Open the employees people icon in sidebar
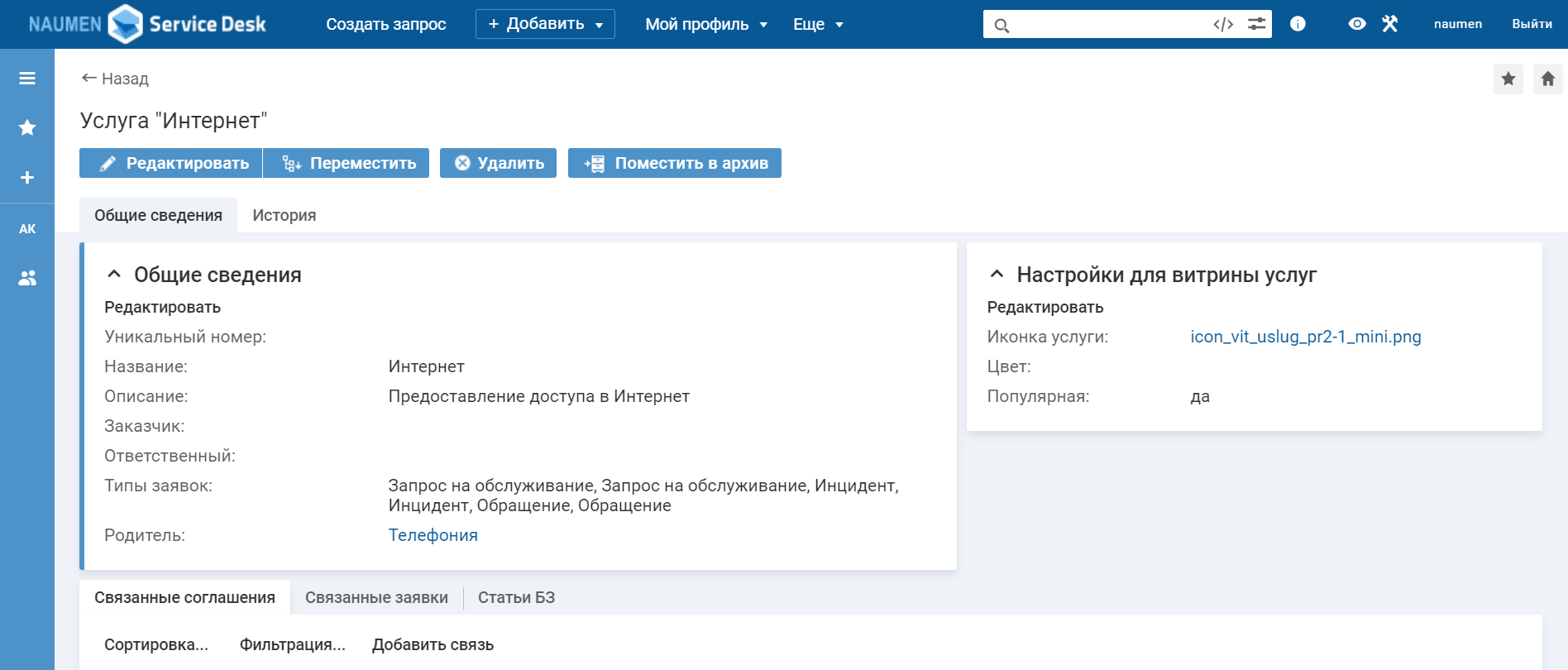 27,278
